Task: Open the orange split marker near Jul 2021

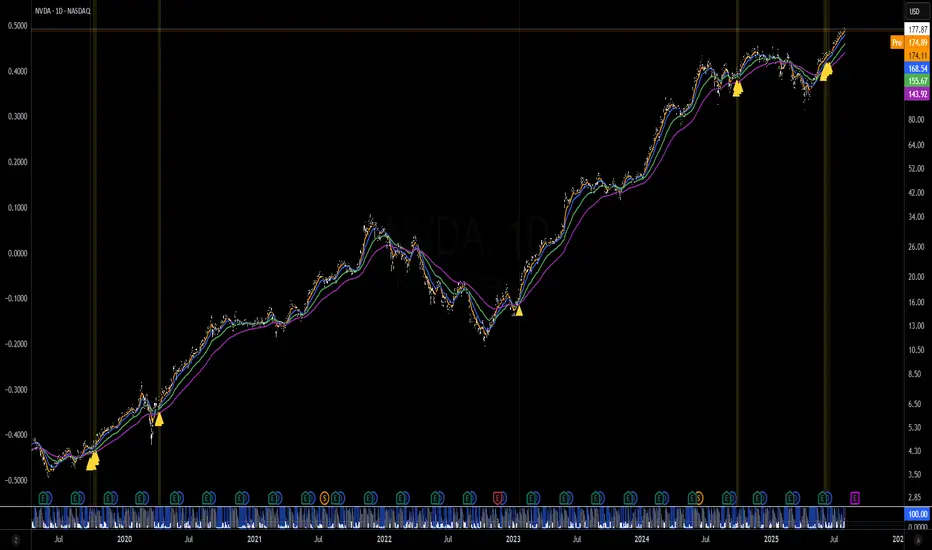Action: click(x=325, y=498)
